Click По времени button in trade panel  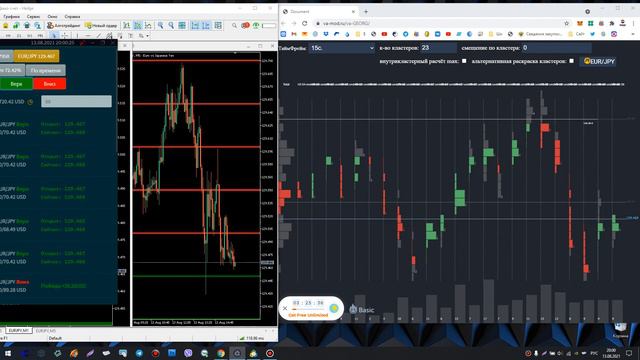46,71
